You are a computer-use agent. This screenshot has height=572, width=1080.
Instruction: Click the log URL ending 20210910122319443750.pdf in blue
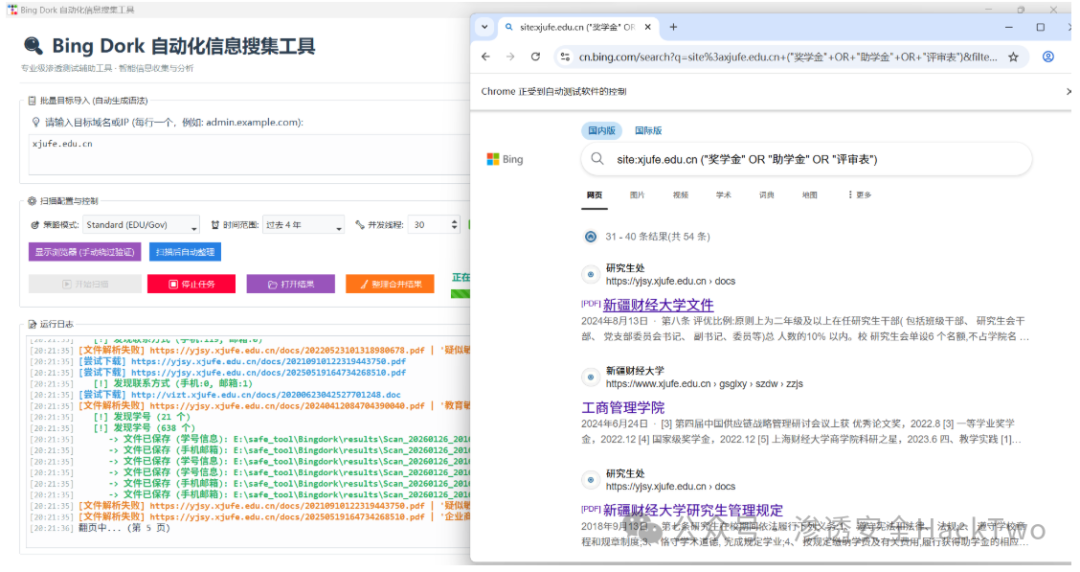(269, 361)
